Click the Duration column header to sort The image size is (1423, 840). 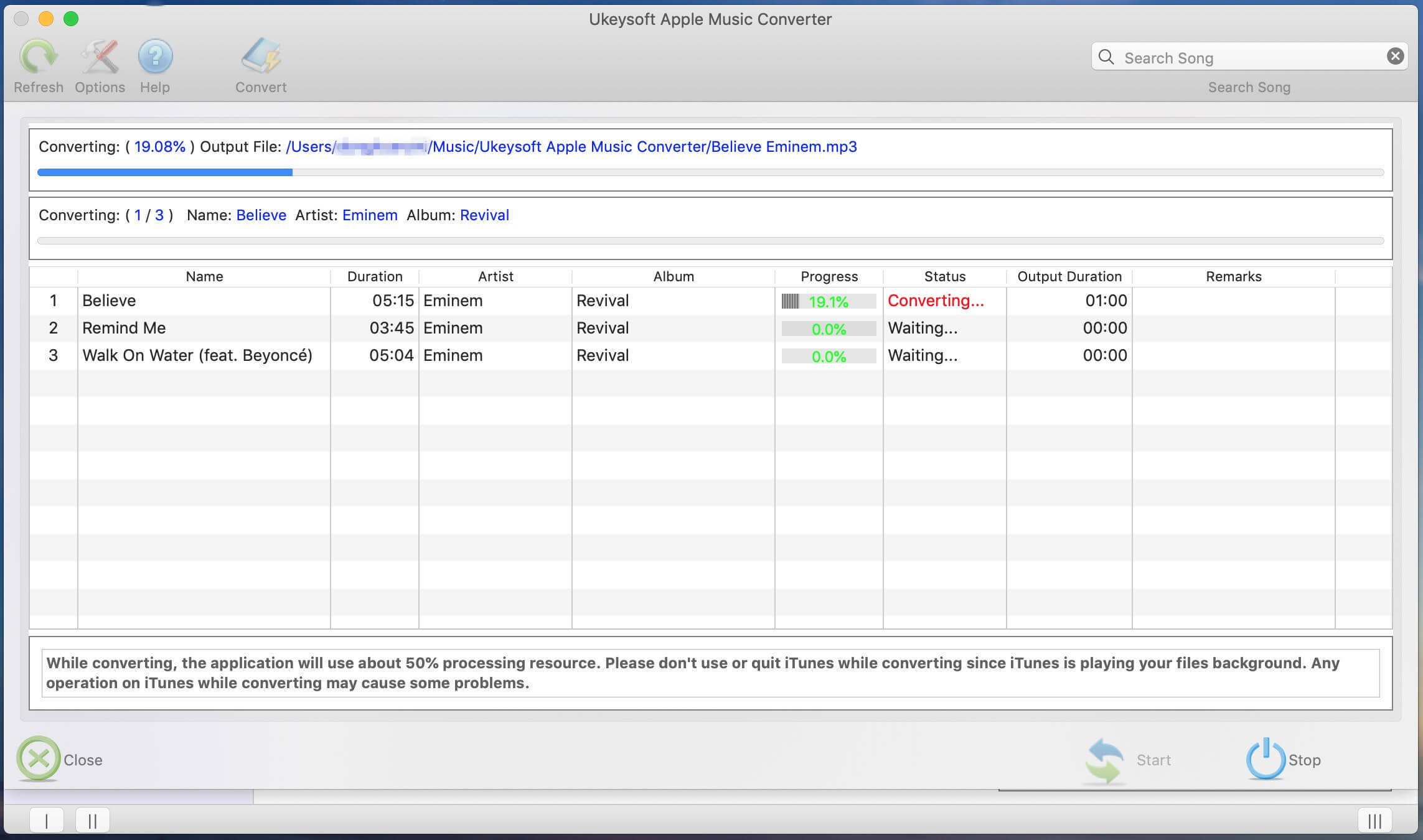point(374,276)
